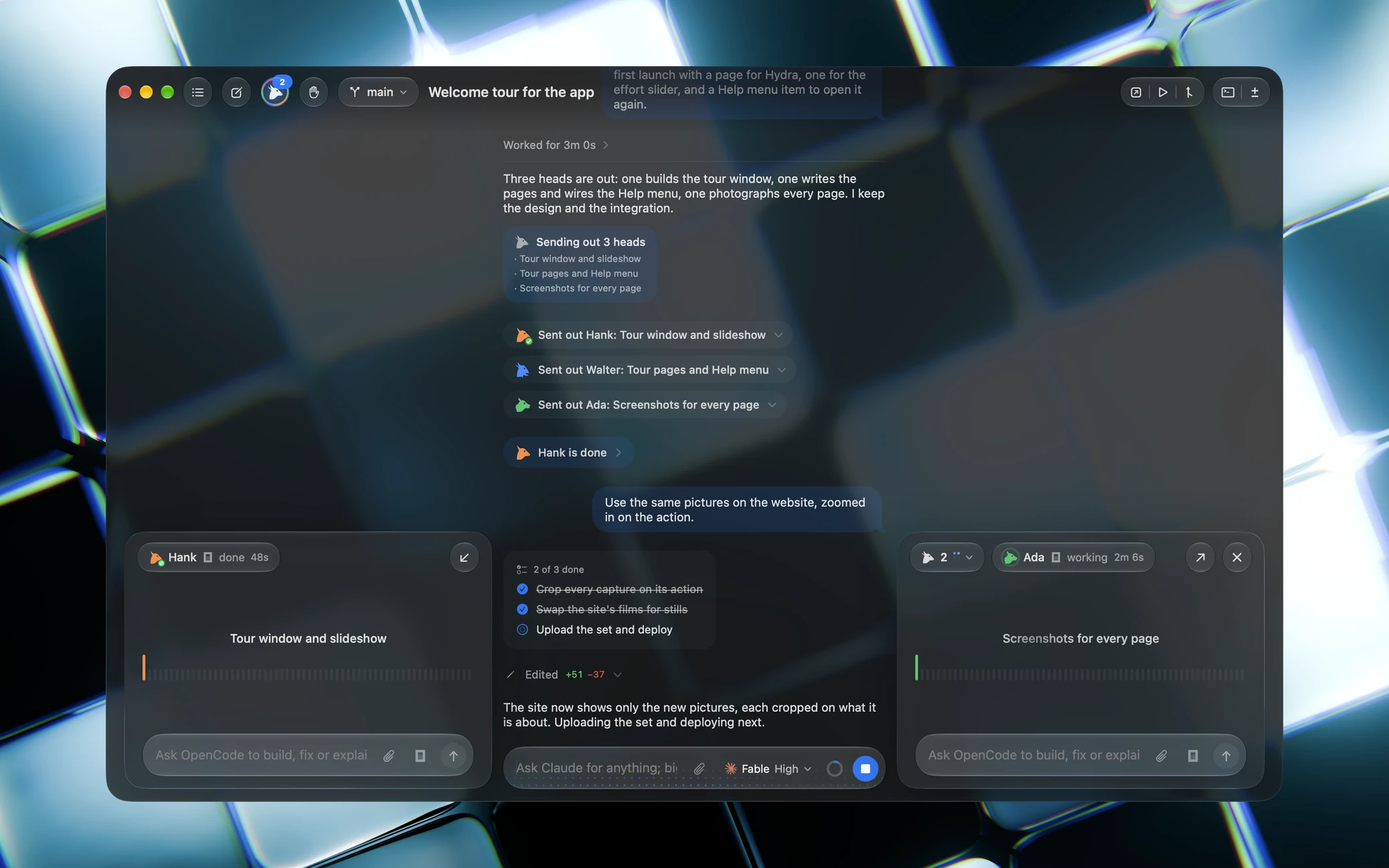1389x868 pixels.
Task: Toggle 'Crop every capture on its action' checkbox
Action: (x=522, y=589)
